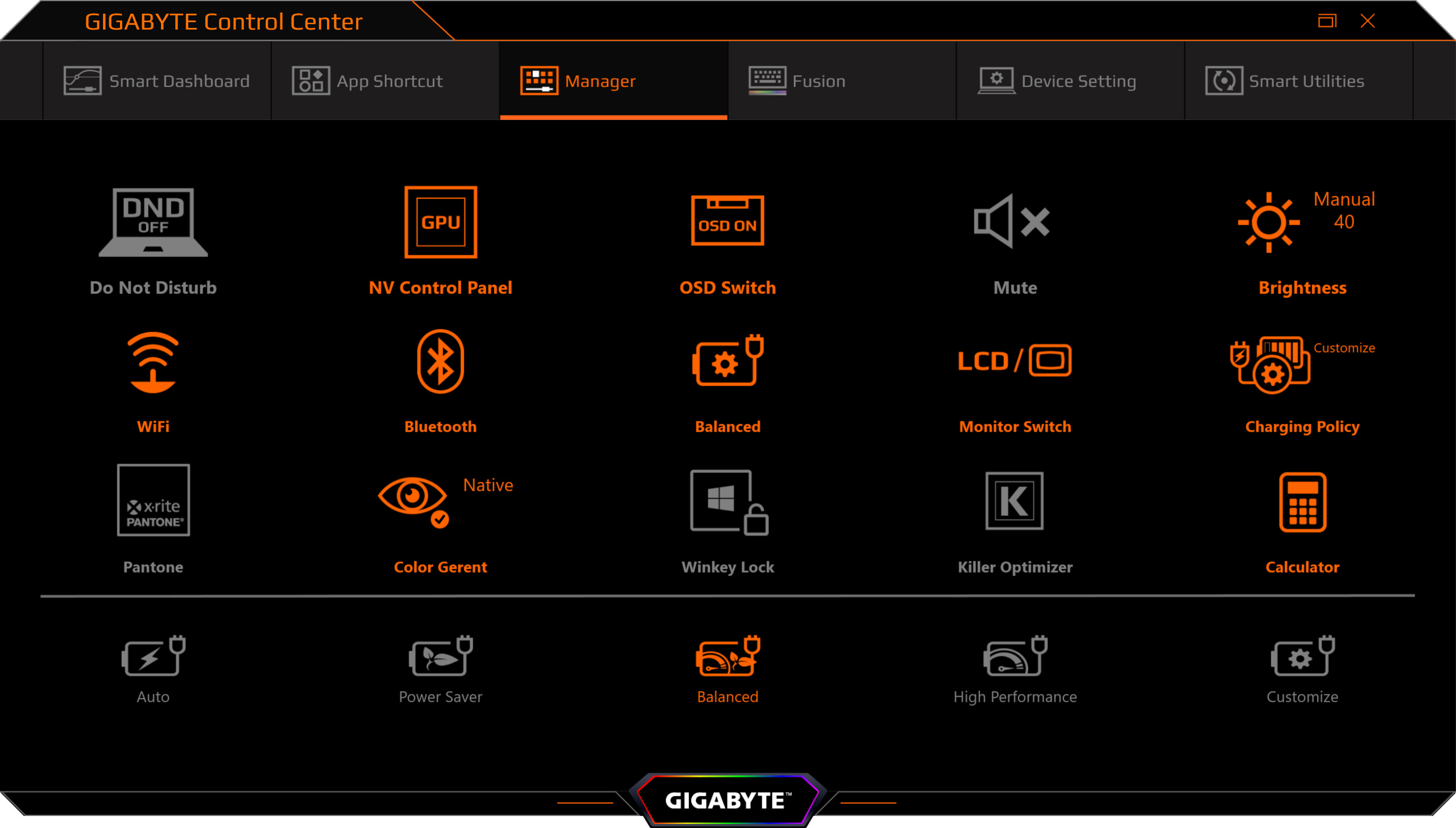Switch to the Fusion tab
Screen dimensions: 1456x828
coord(796,81)
